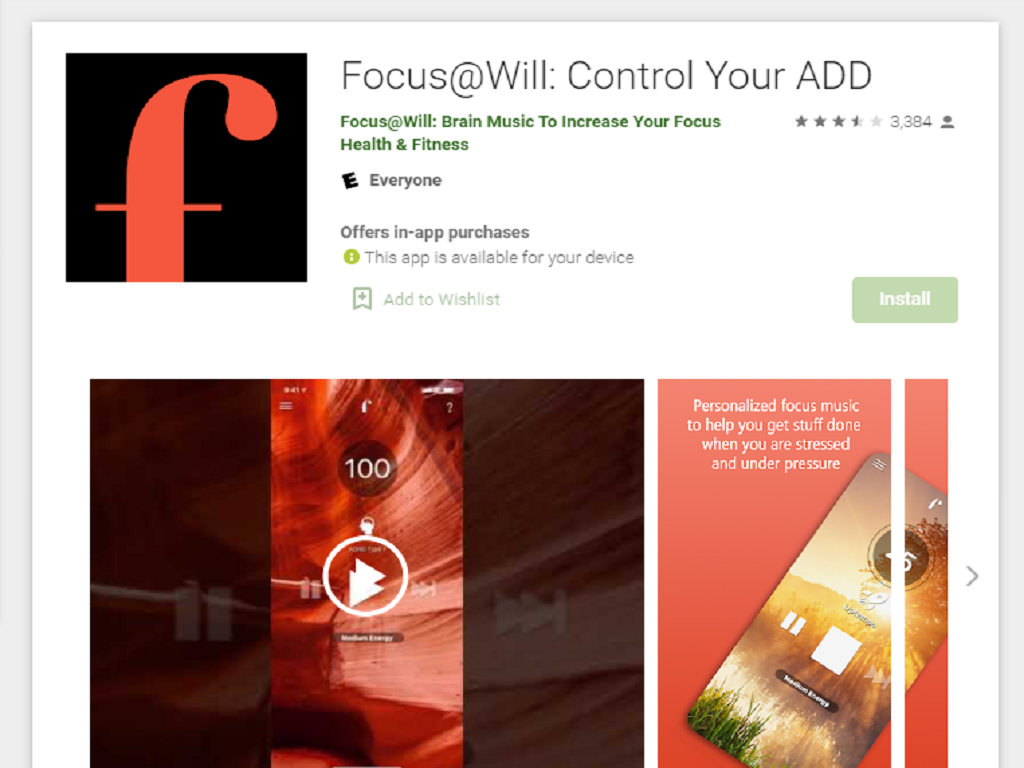The image size is (1024, 768).
Task: Install the Focus@Will app
Action: 904,299
